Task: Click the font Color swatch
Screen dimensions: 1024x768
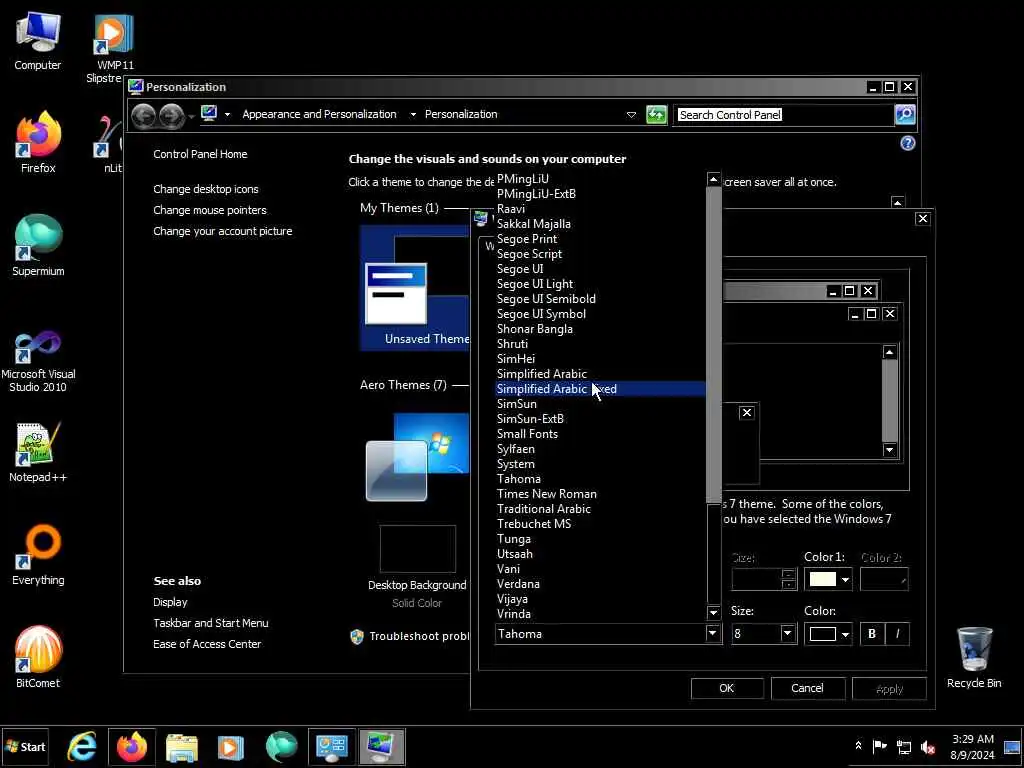Action: pyautogui.click(x=822, y=634)
